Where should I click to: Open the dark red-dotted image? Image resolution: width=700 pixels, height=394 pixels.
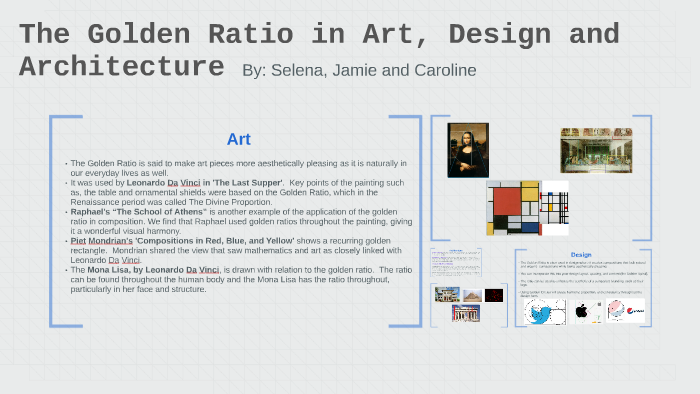click(x=494, y=295)
